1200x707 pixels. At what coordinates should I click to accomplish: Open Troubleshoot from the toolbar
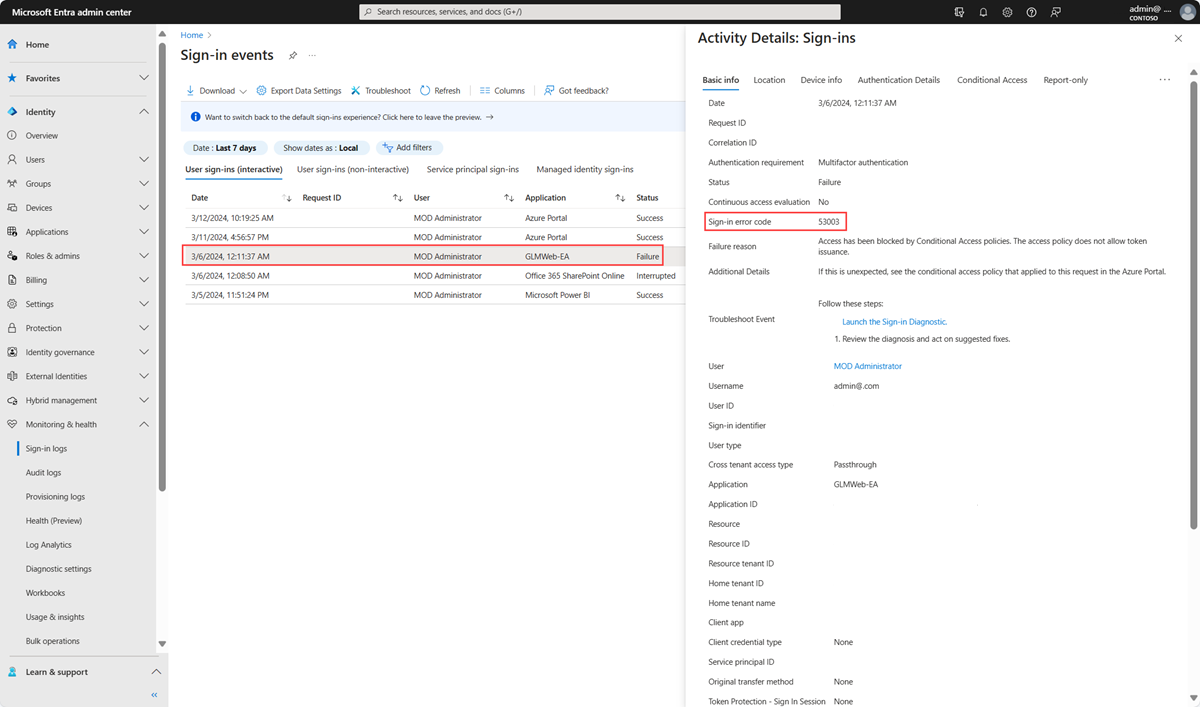(380, 91)
